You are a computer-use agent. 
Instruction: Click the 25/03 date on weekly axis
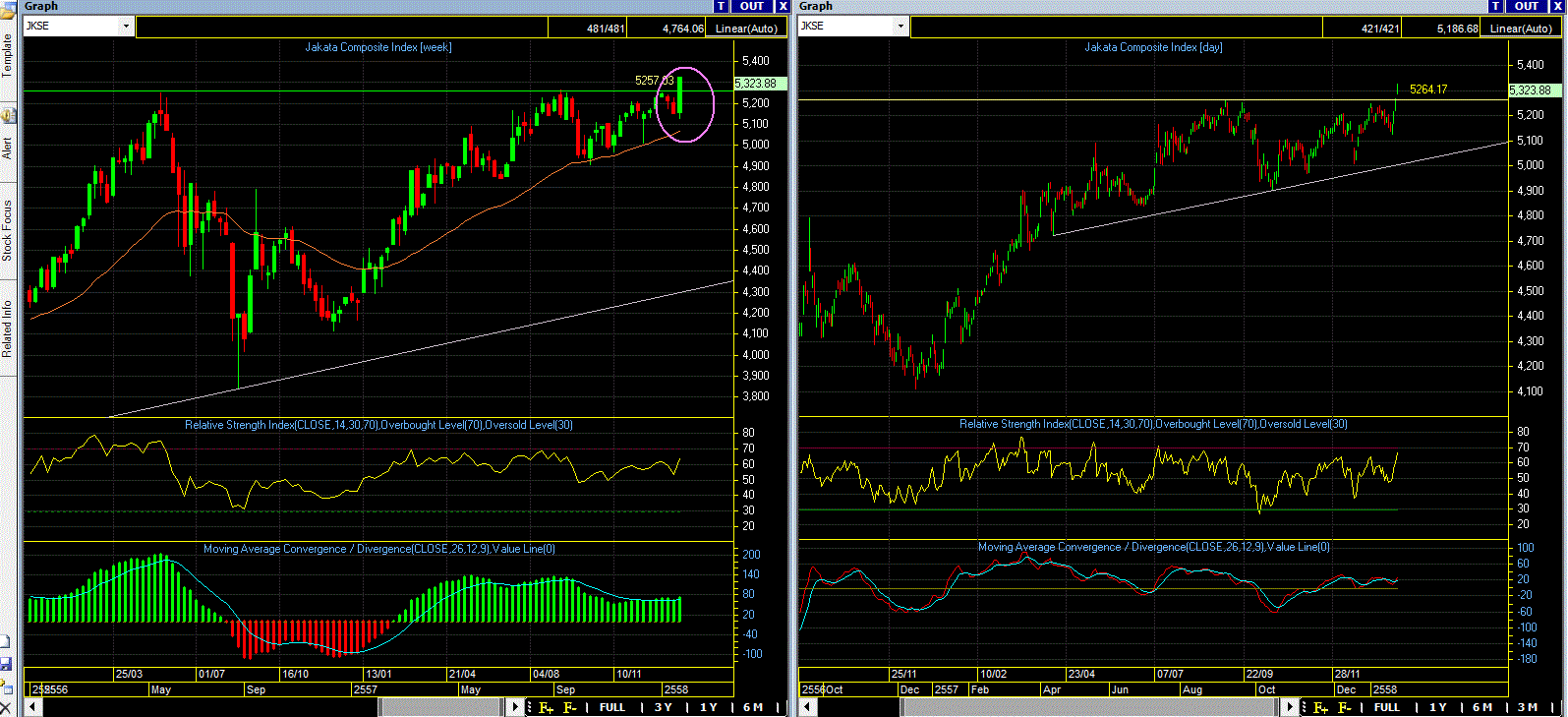(129, 675)
